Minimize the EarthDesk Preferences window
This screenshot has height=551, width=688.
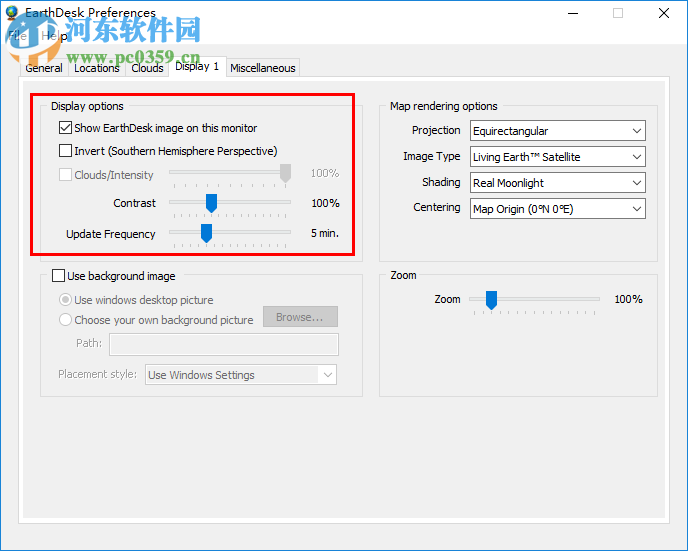[573, 13]
